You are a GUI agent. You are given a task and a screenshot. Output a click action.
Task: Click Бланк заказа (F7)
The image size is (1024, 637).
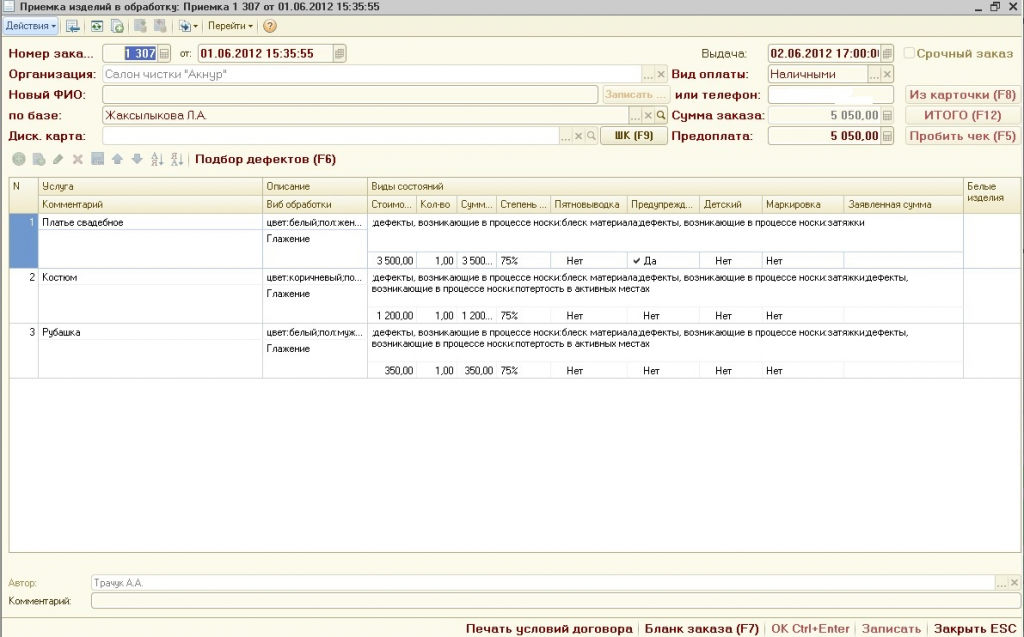tap(701, 629)
